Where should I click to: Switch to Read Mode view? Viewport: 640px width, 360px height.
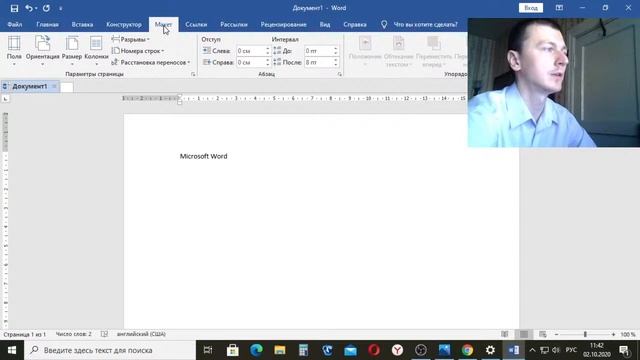(x=505, y=334)
